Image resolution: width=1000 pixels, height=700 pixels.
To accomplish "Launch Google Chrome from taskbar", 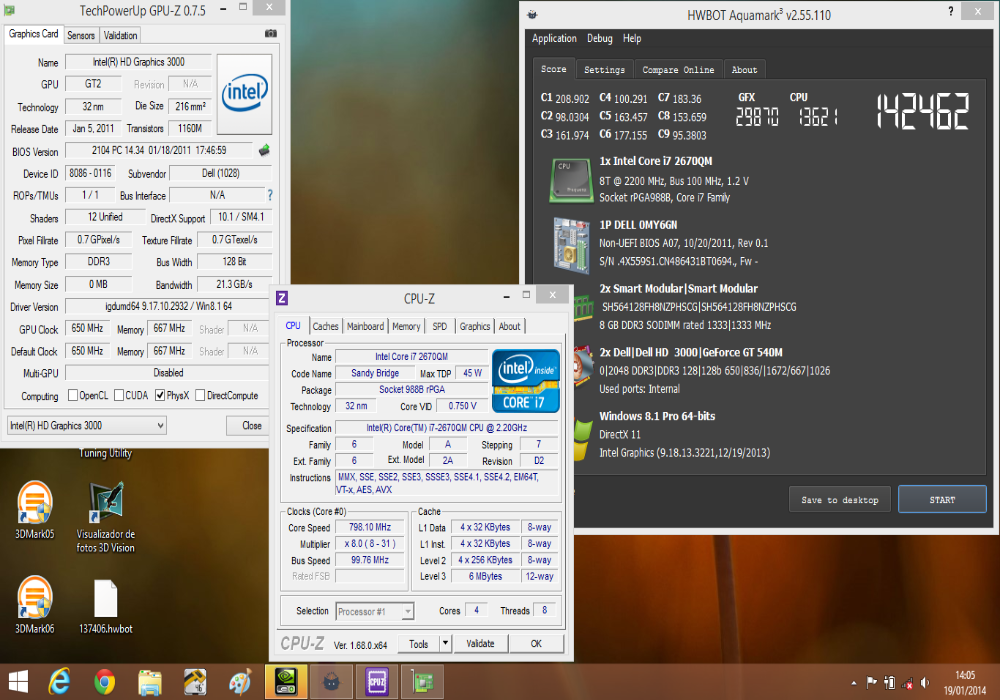I will click(105, 682).
